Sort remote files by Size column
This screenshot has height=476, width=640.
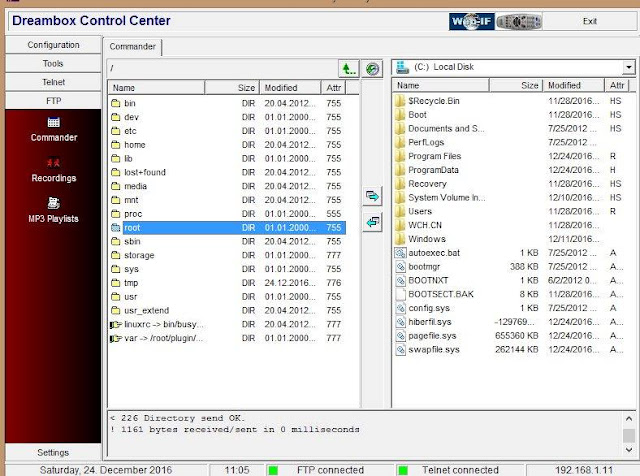pyautogui.click(x=232, y=88)
